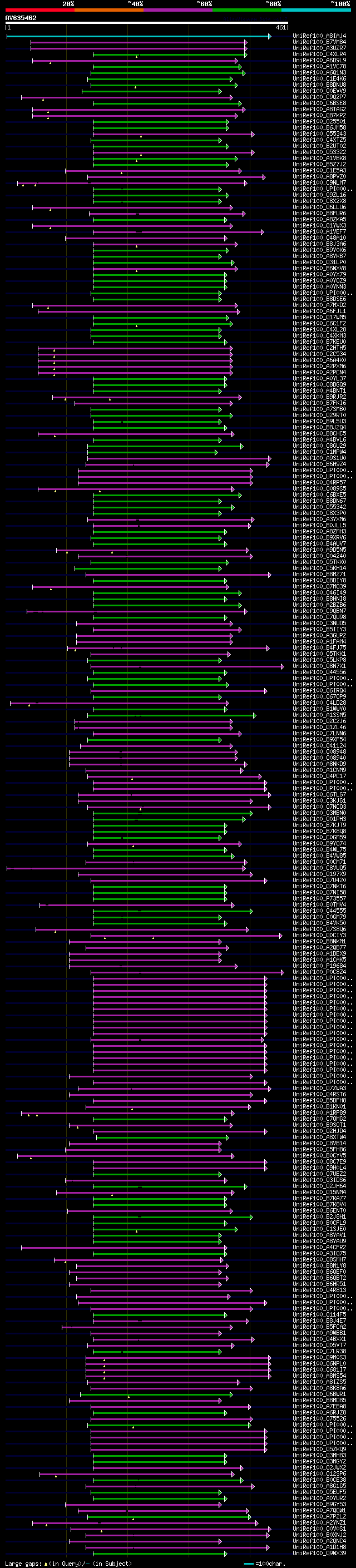
Task: Select hit UniRef100_Q0EVV9
Action: [319, 91]
